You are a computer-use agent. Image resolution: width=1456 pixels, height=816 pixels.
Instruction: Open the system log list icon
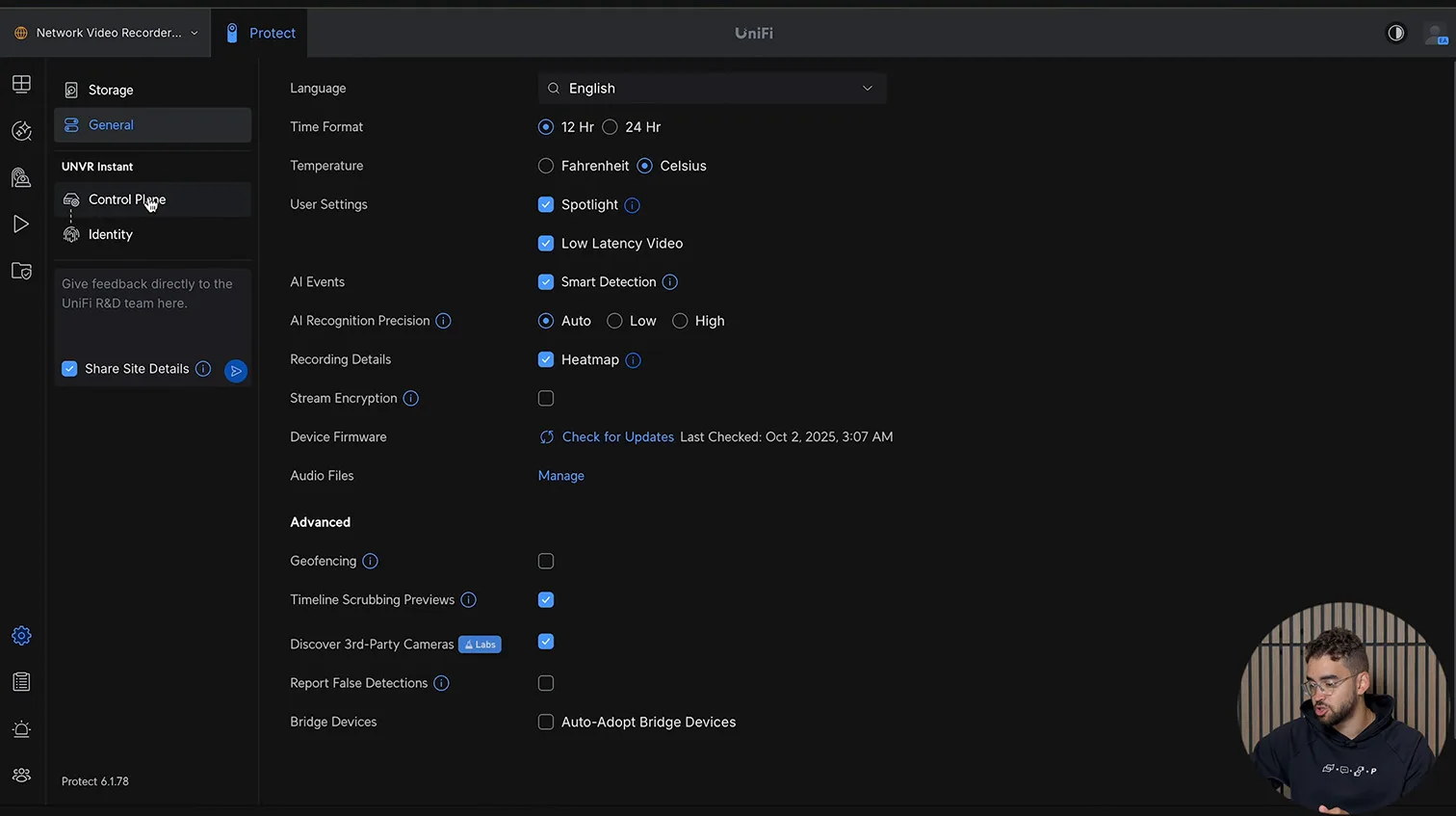coord(21,682)
